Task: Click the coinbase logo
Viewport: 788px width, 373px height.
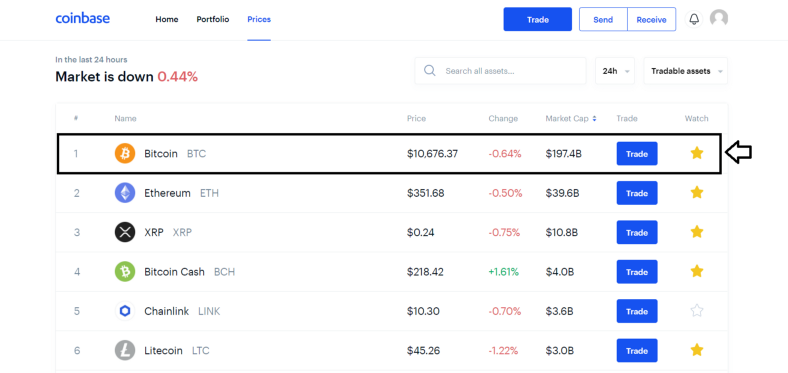Action: 82,19
